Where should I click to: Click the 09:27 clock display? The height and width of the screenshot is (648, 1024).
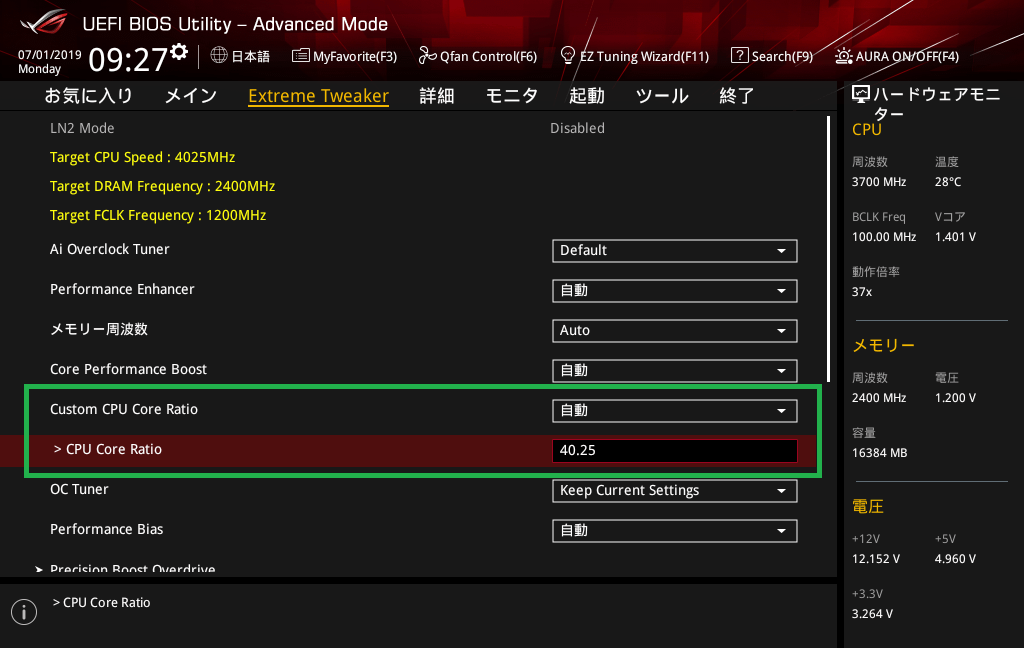[x=128, y=60]
